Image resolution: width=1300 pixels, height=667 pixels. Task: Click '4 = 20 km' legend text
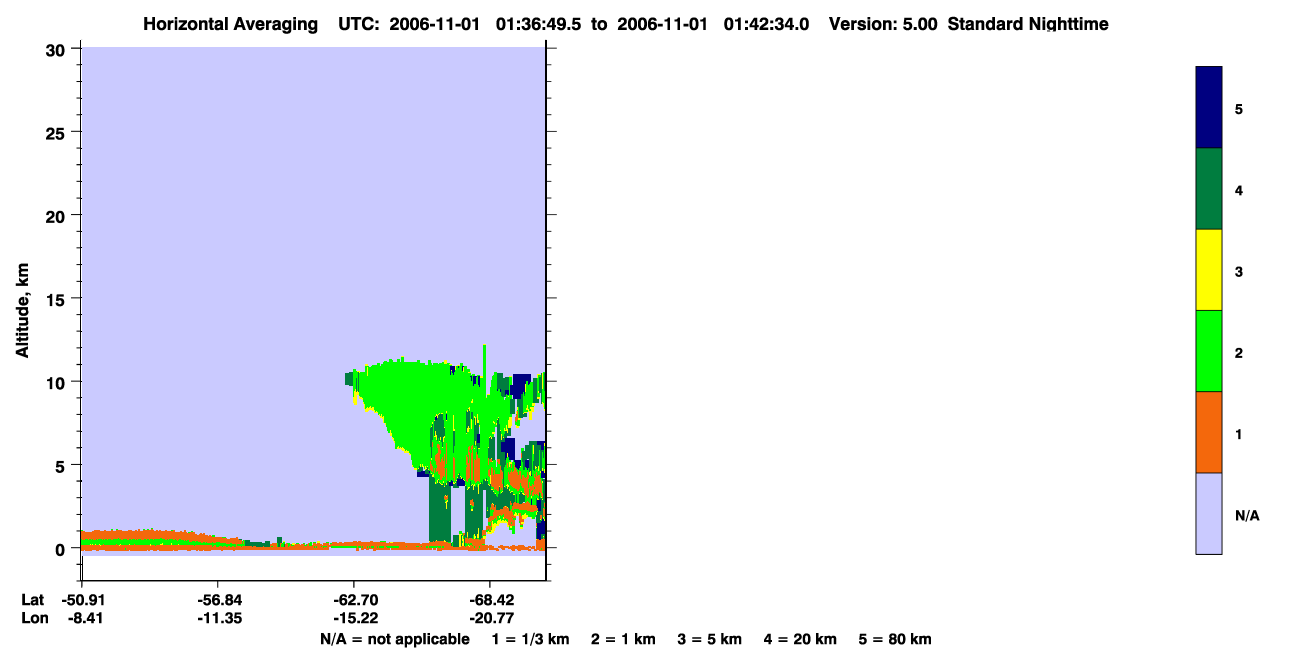(800, 639)
